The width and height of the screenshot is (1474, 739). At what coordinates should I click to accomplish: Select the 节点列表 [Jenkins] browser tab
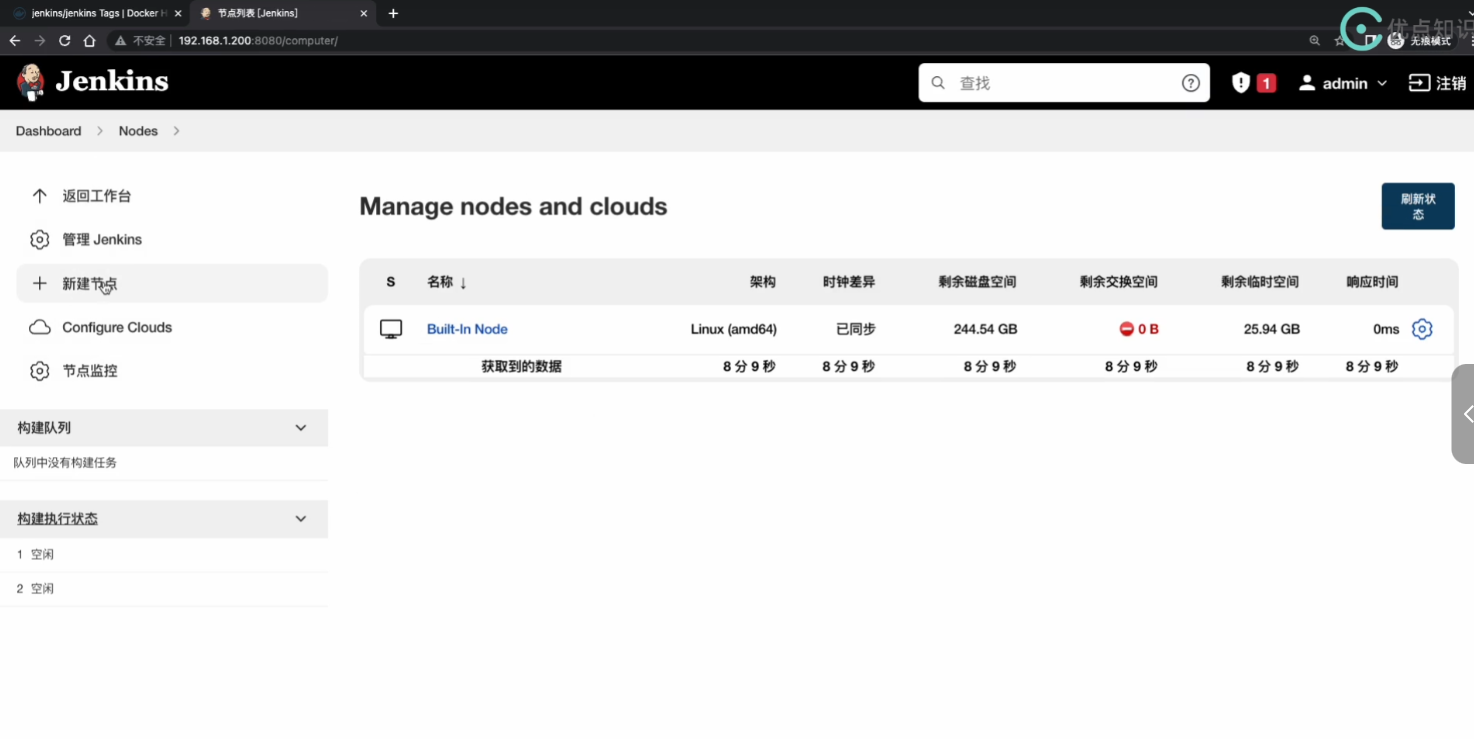point(284,14)
